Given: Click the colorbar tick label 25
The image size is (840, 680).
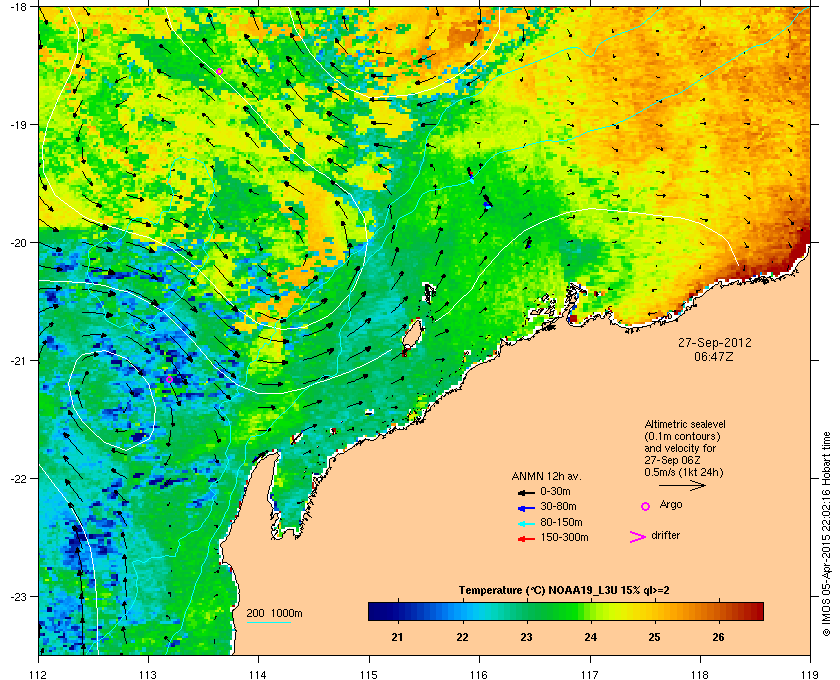Looking at the screenshot, I should click(654, 637).
